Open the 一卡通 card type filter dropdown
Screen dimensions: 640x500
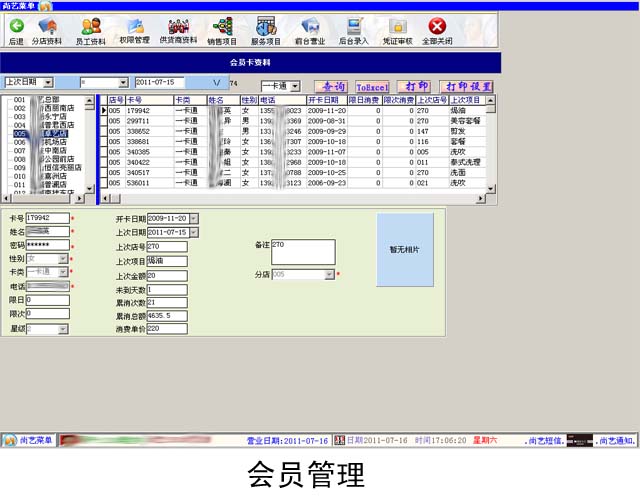point(294,87)
